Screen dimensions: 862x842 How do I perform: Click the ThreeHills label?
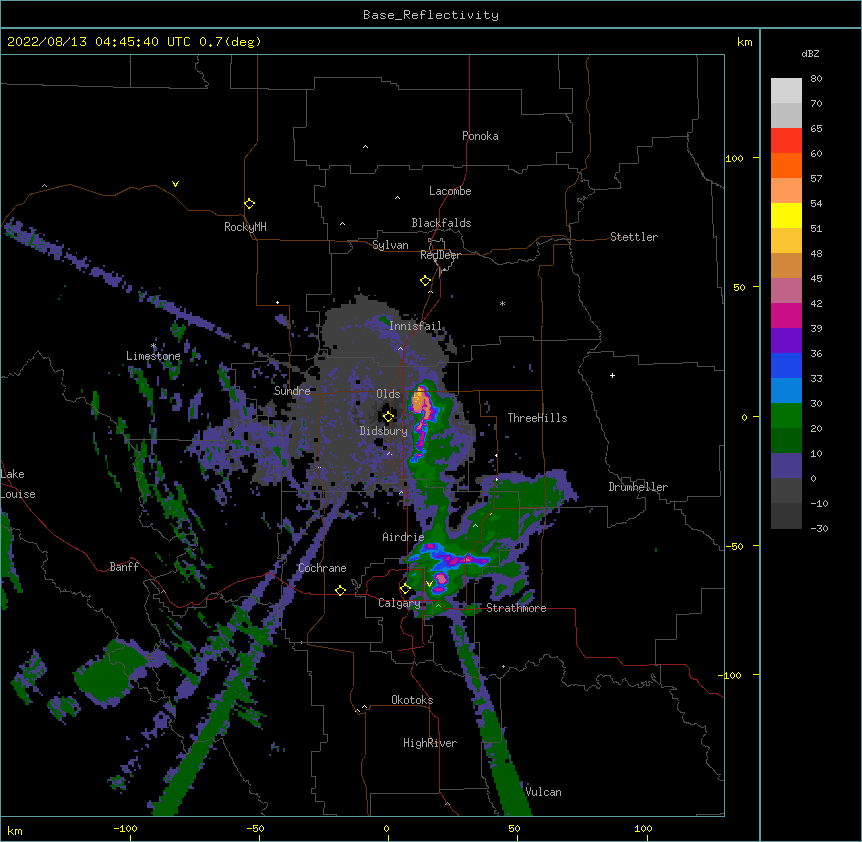[537, 418]
